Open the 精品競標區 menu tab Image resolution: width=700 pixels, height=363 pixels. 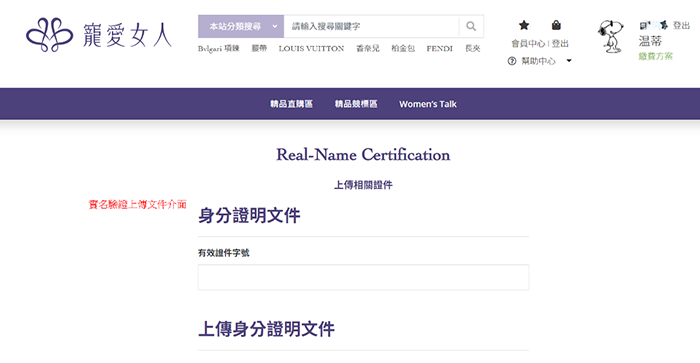(x=356, y=104)
